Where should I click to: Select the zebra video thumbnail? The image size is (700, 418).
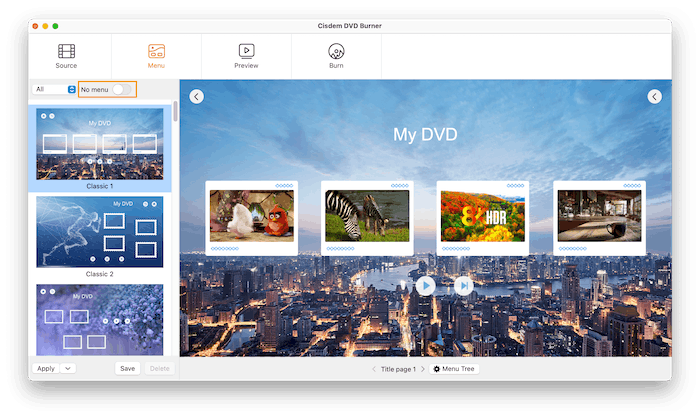[x=367, y=215]
